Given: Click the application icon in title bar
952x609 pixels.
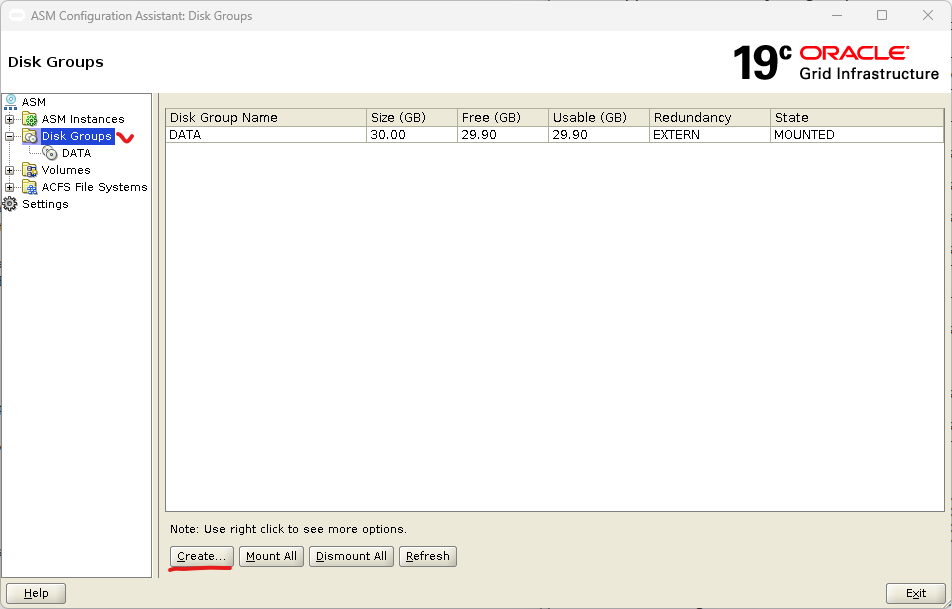Looking at the screenshot, I should [17, 16].
